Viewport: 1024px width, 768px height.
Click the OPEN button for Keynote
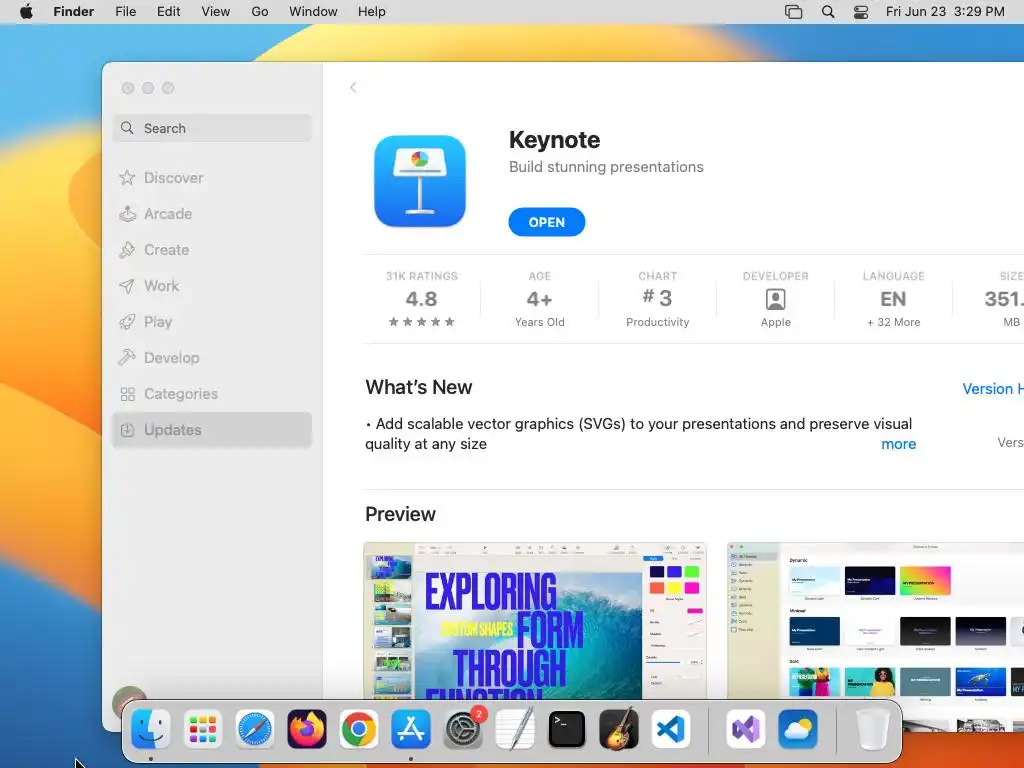tap(547, 222)
